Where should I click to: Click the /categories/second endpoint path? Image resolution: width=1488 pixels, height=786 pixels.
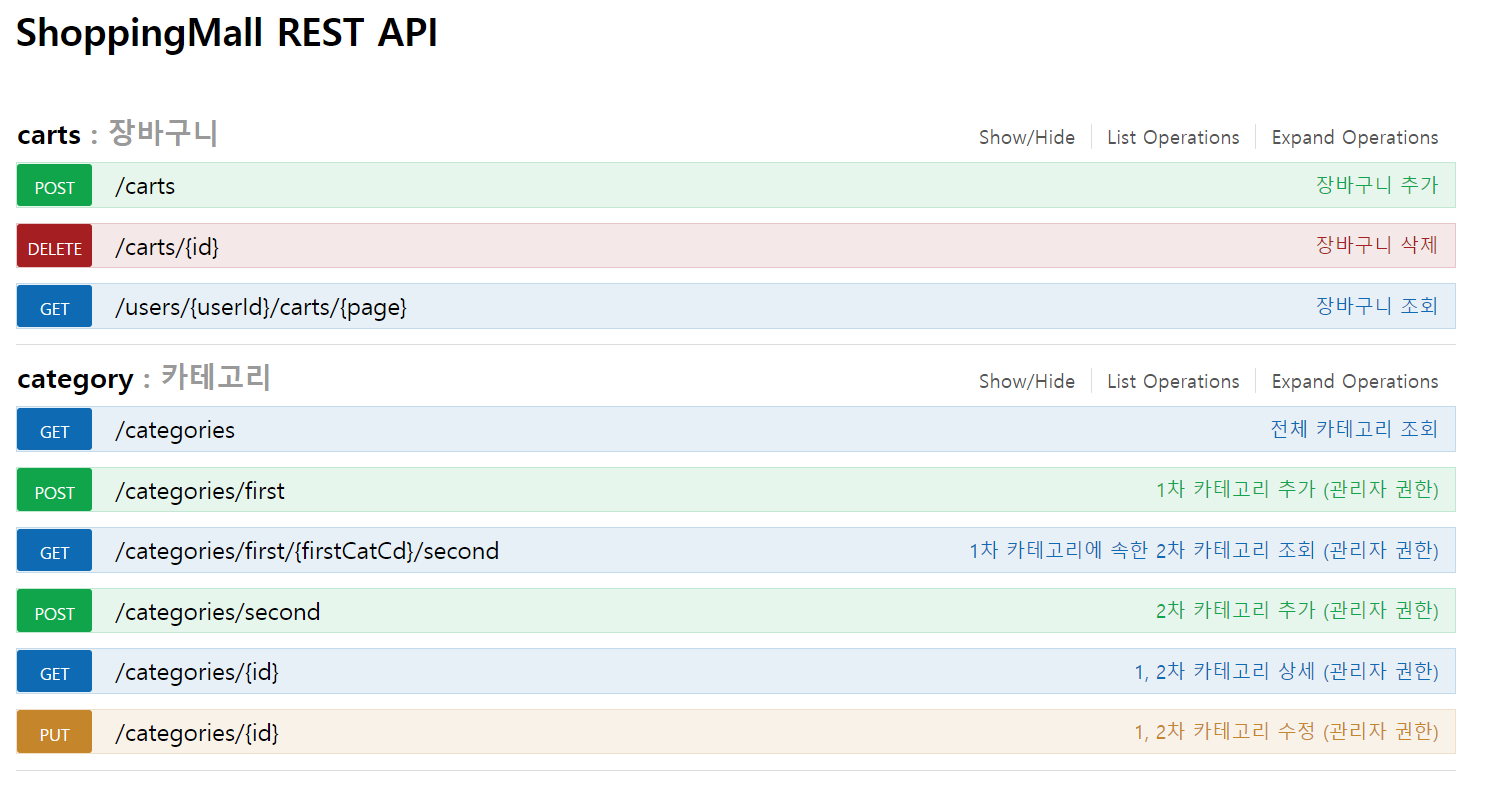[217, 611]
